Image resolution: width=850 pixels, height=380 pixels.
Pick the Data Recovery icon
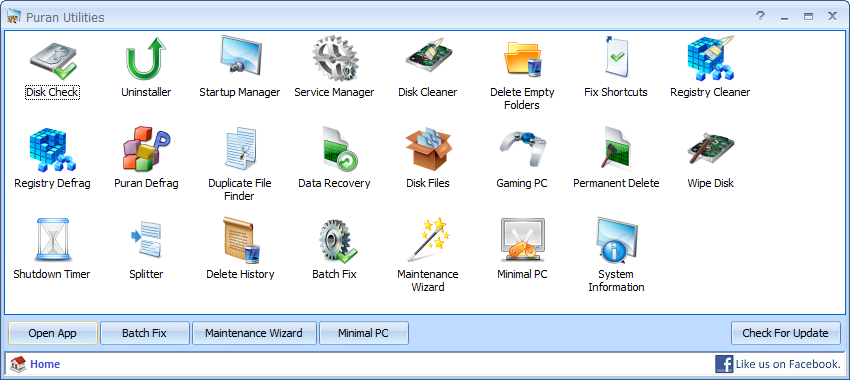coord(339,149)
